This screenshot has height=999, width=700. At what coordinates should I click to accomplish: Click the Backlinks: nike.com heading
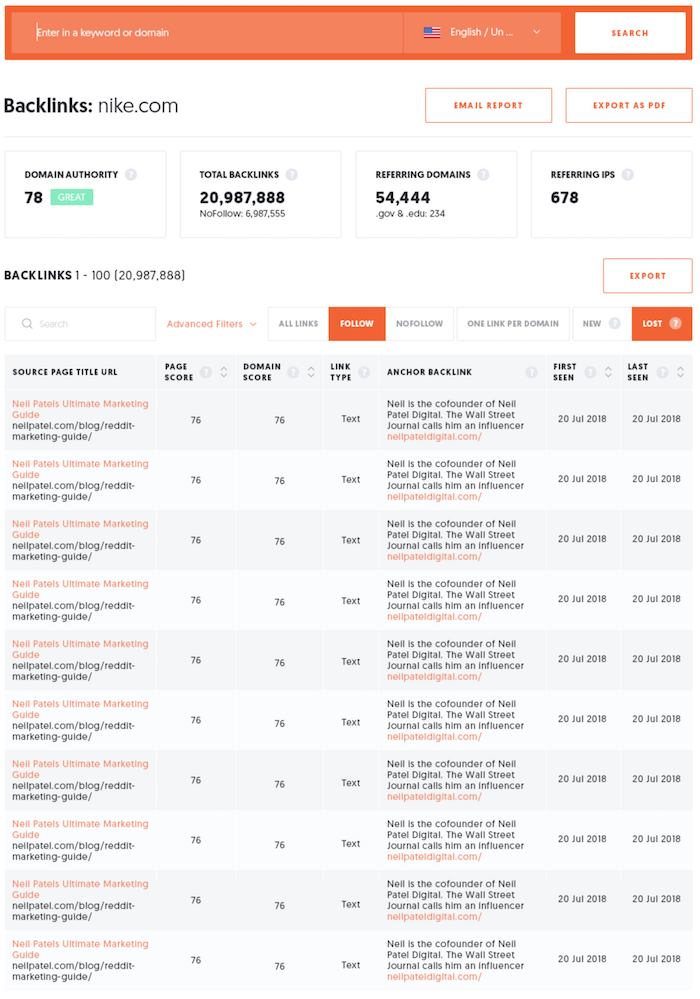[91, 106]
